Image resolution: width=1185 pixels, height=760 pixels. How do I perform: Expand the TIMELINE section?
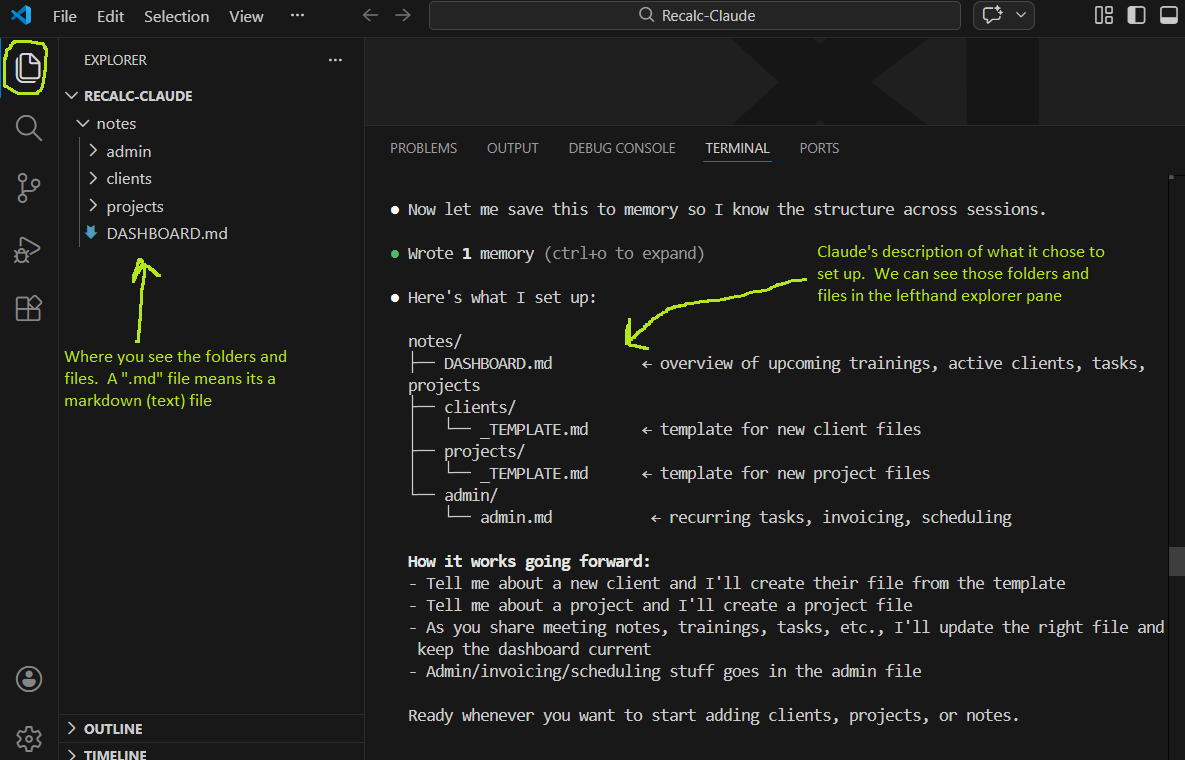tap(211, 752)
